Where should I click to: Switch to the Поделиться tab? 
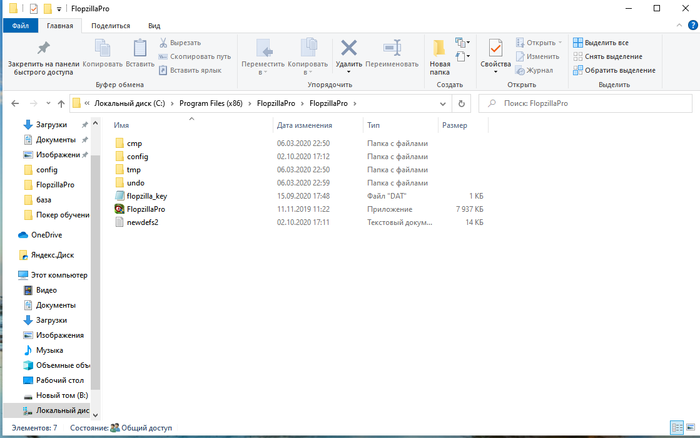(111, 26)
